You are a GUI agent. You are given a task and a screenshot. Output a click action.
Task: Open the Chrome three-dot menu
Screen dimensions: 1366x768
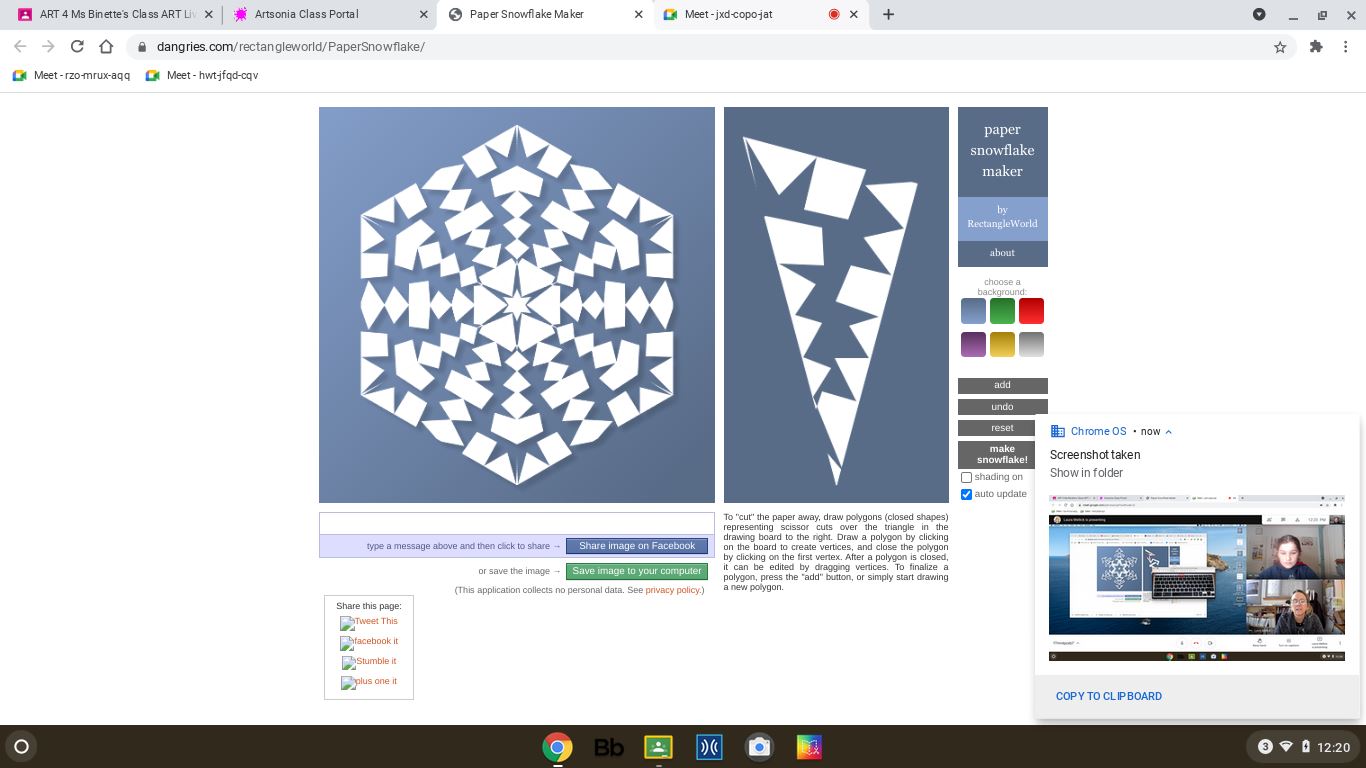click(1346, 47)
